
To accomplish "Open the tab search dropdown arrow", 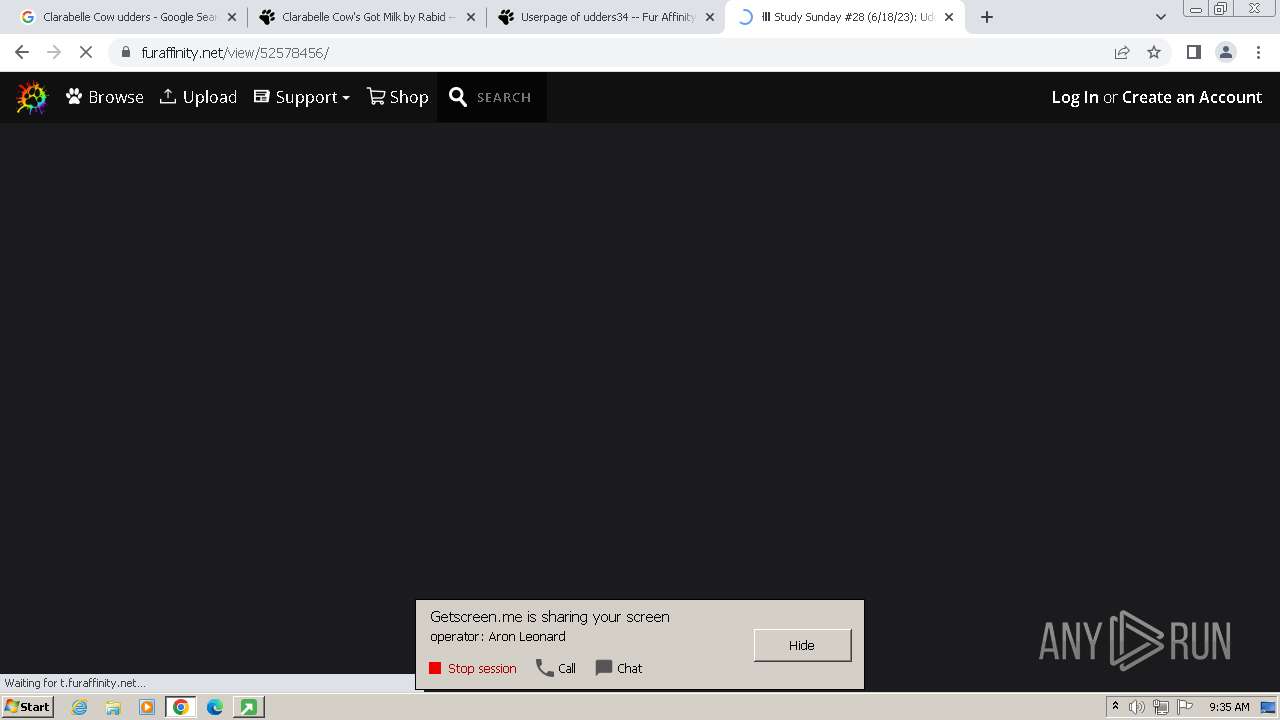I will [x=1160, y=17].
